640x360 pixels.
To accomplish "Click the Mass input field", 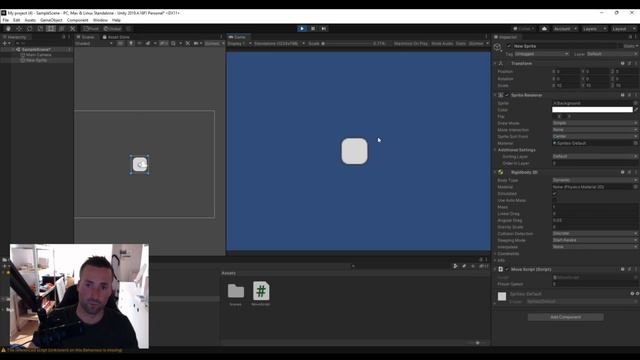I will click(595, 207).
